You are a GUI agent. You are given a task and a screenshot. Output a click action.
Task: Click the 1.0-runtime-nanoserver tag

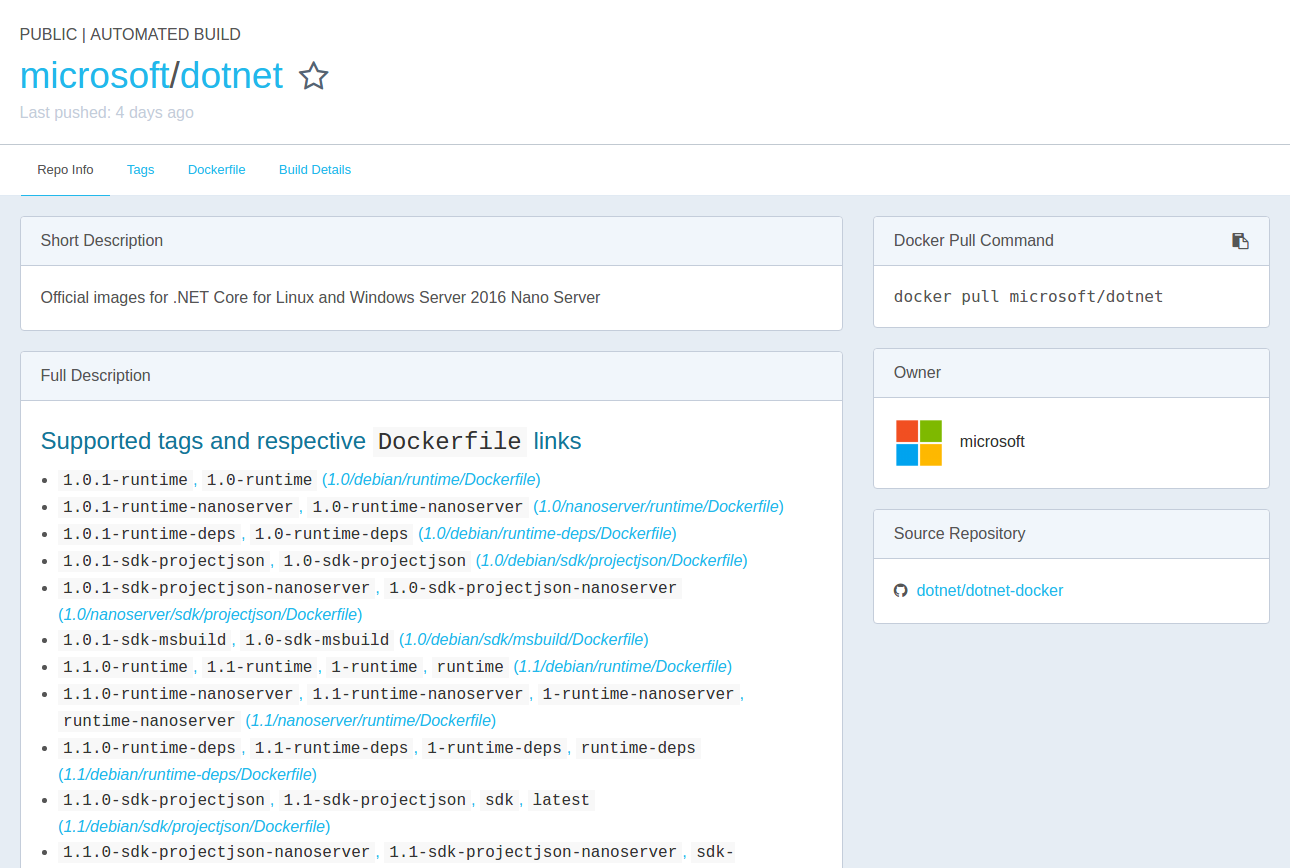pyautogui.click(x=418, y=506)
